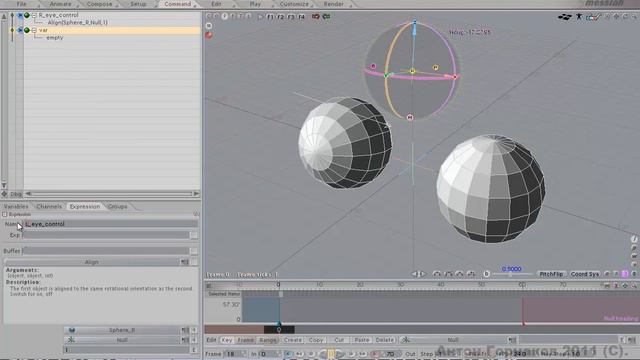Select Range edit mode

267,340
